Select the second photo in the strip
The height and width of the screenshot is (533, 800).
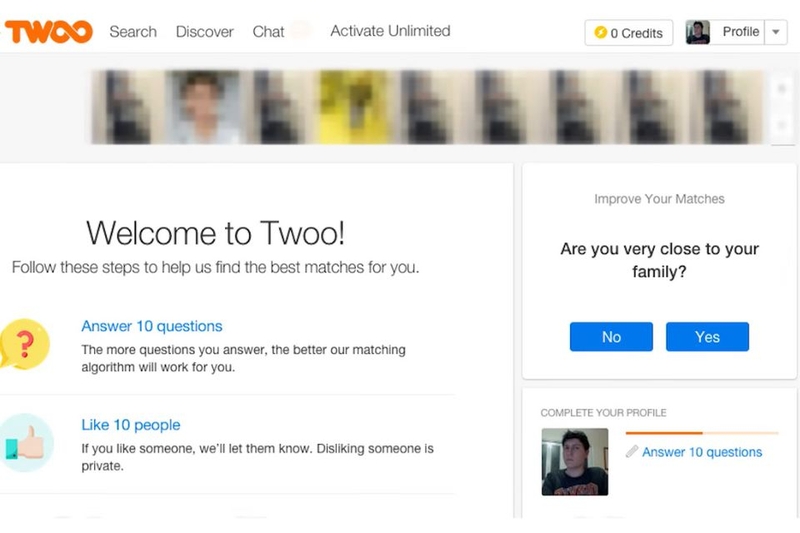[203, 107]
